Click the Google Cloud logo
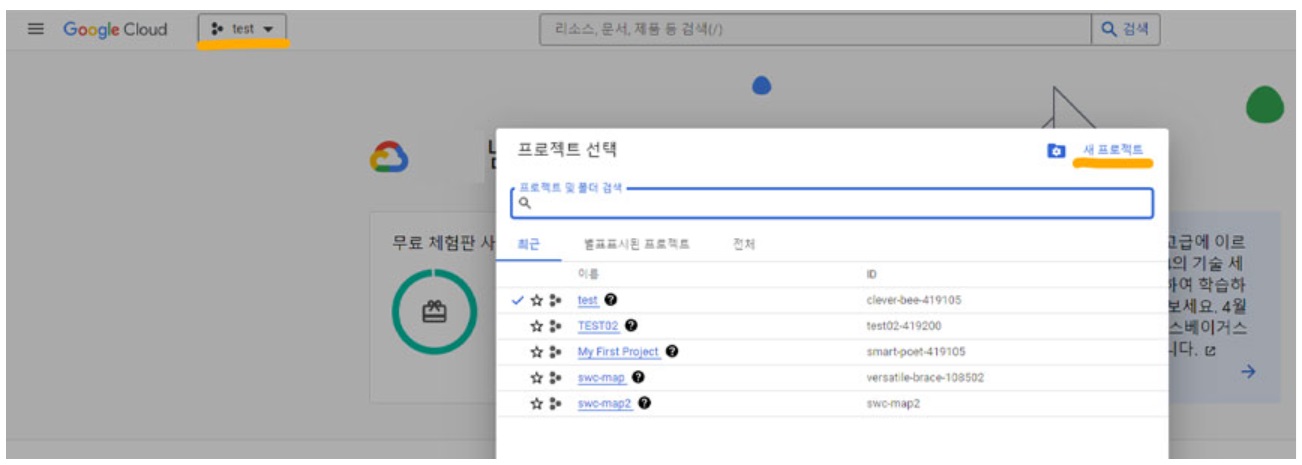The width and height of the screenshot is (1302, 465). (115, 29)
